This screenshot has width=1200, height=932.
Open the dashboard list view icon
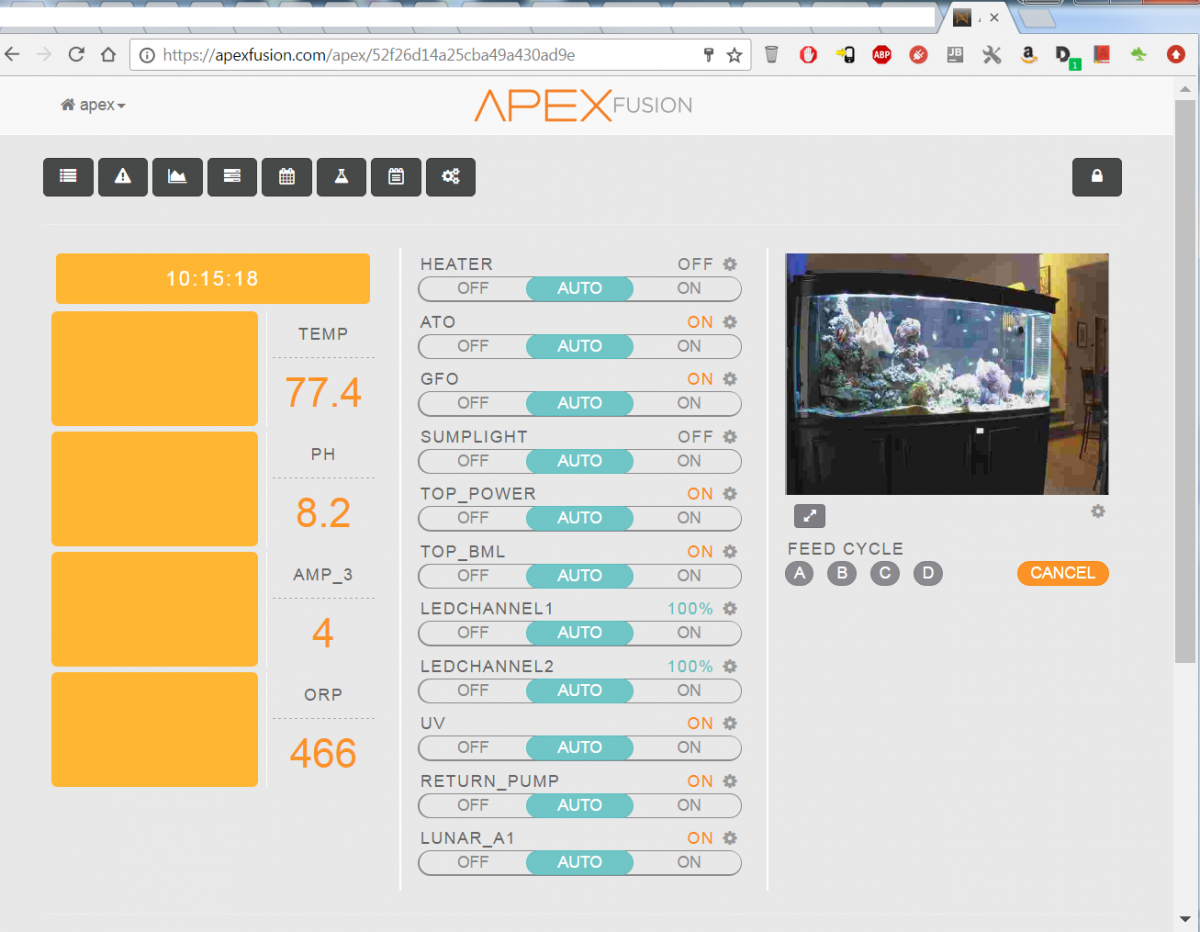68,177
